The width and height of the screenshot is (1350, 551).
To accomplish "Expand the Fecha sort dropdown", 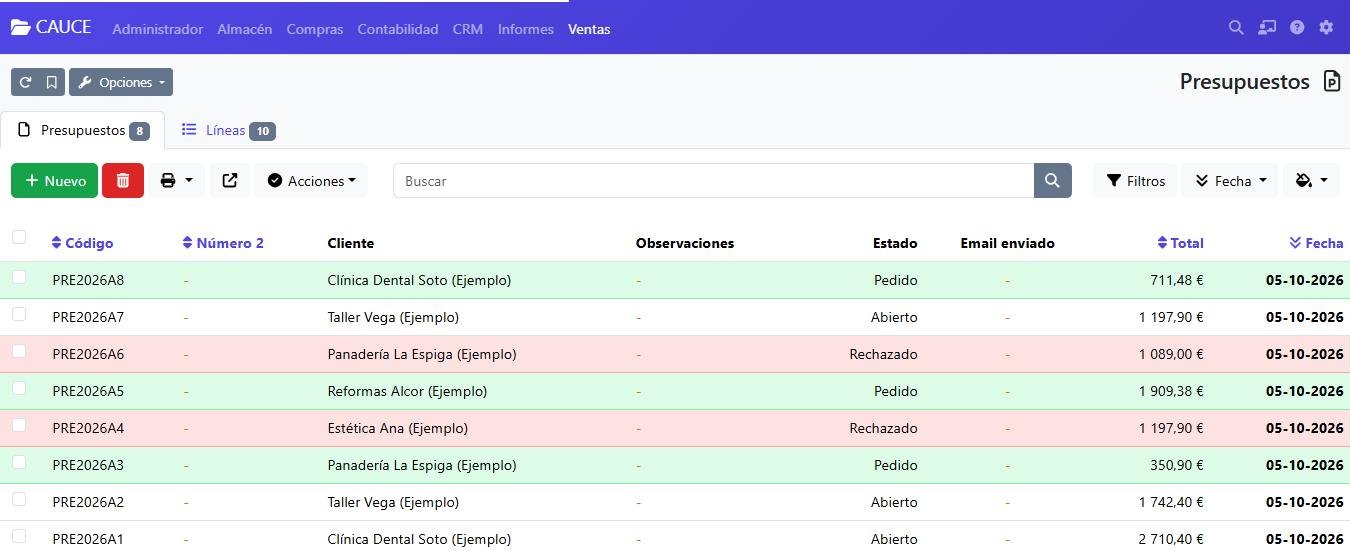I will [1230, 181].
